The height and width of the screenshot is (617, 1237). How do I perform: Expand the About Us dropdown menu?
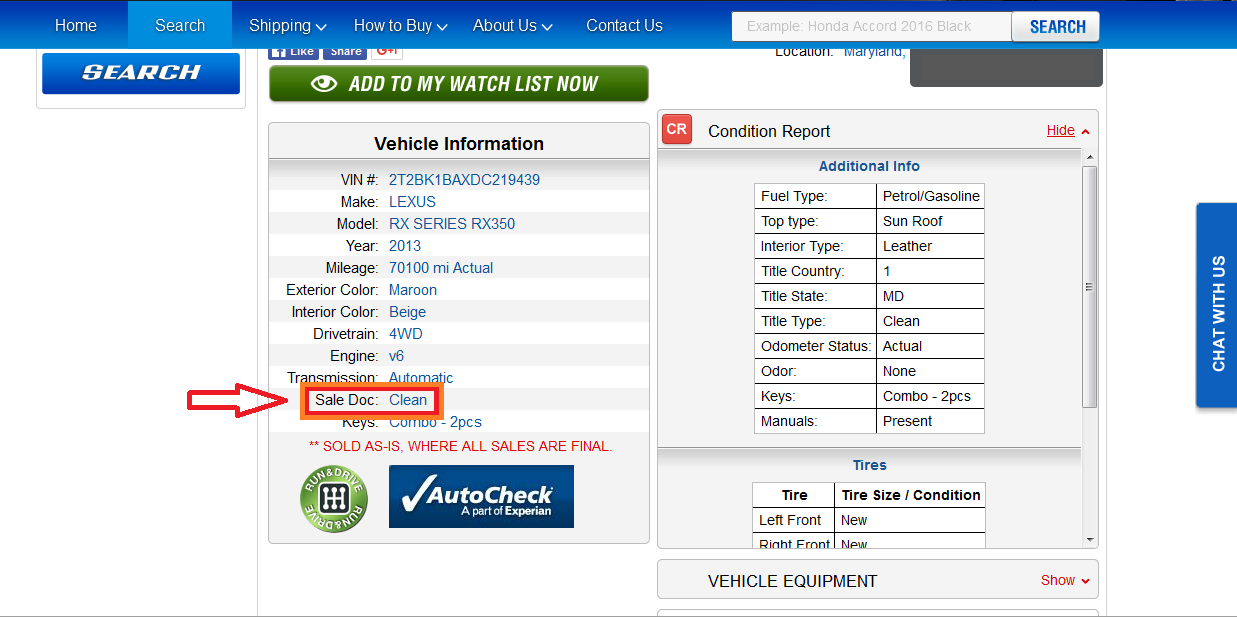click(514, 25)
